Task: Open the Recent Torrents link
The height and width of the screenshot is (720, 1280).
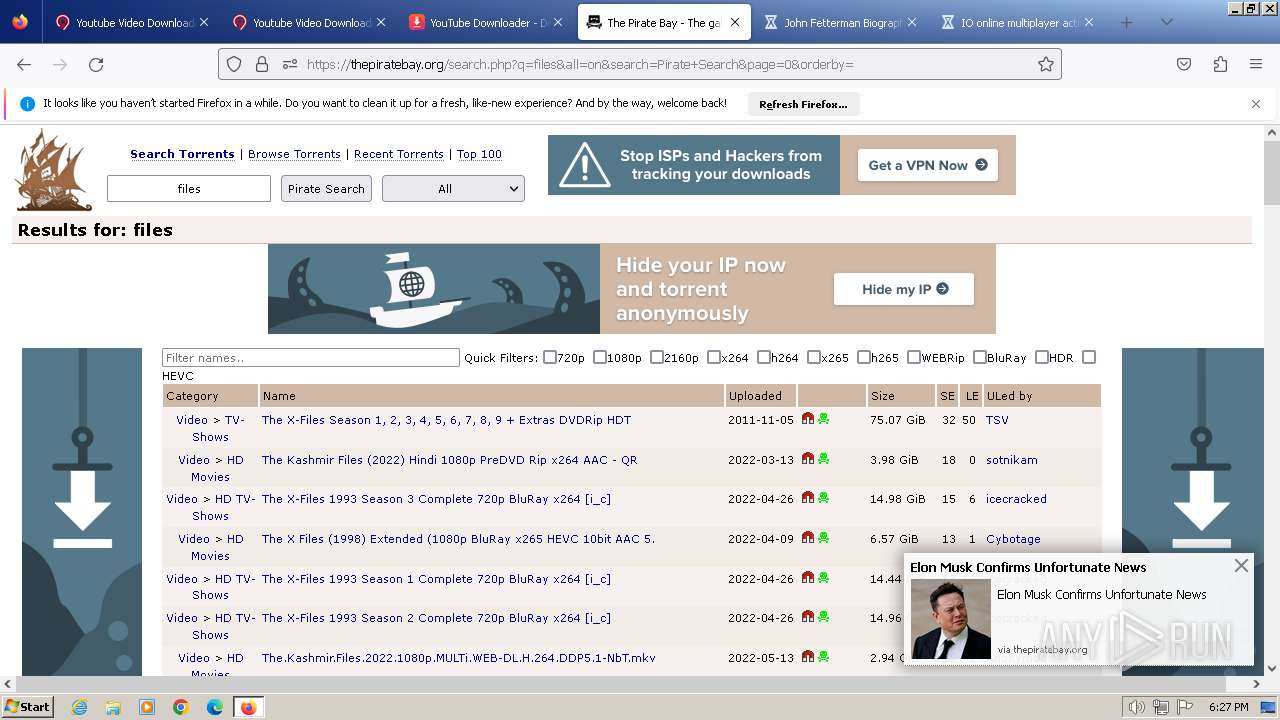Action: click(399, 154)
